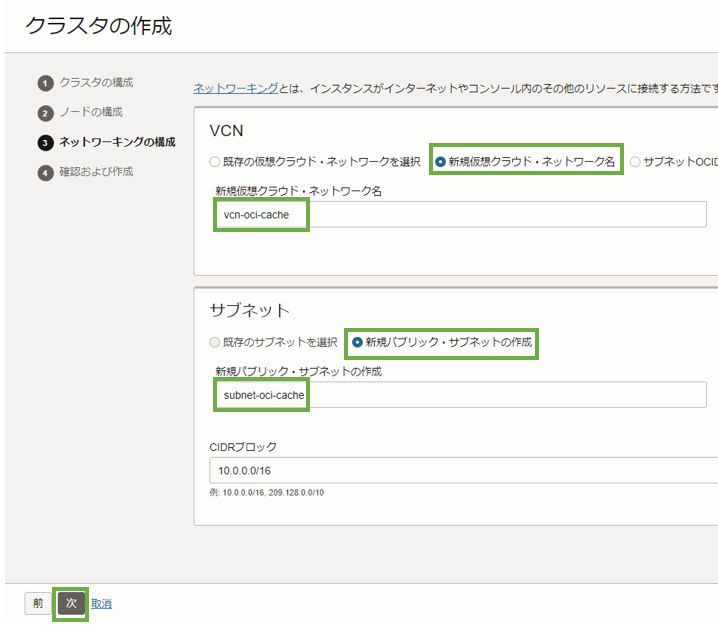Open the ネットワーキング help link
718x626 pixels.
235,89
